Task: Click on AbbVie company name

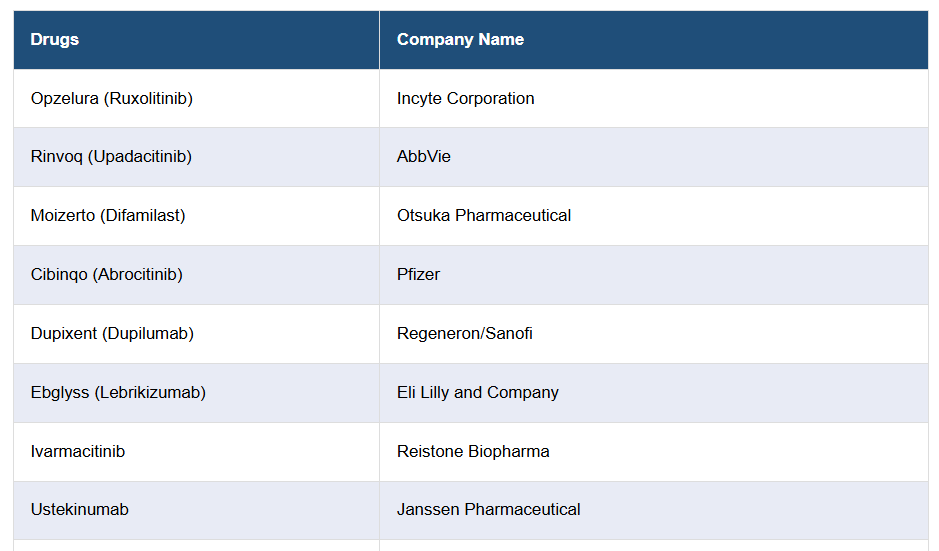Action: [424, 157]
